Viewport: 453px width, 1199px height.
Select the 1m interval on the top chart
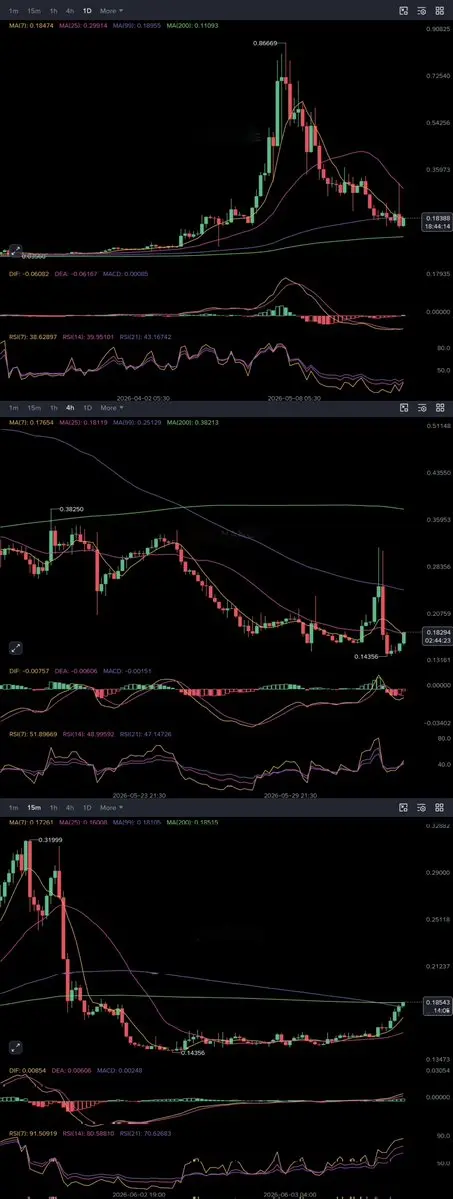point(14,11)
